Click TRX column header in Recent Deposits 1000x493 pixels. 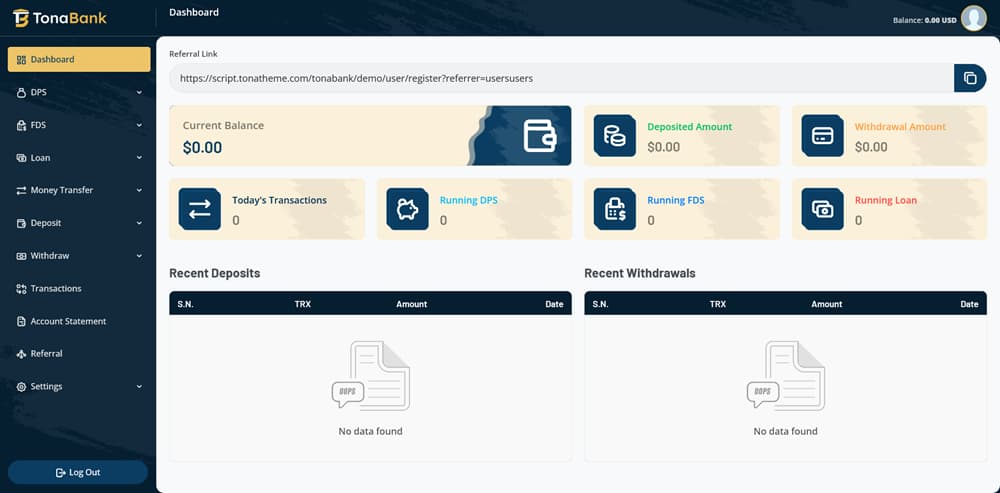tap(302, 304)
